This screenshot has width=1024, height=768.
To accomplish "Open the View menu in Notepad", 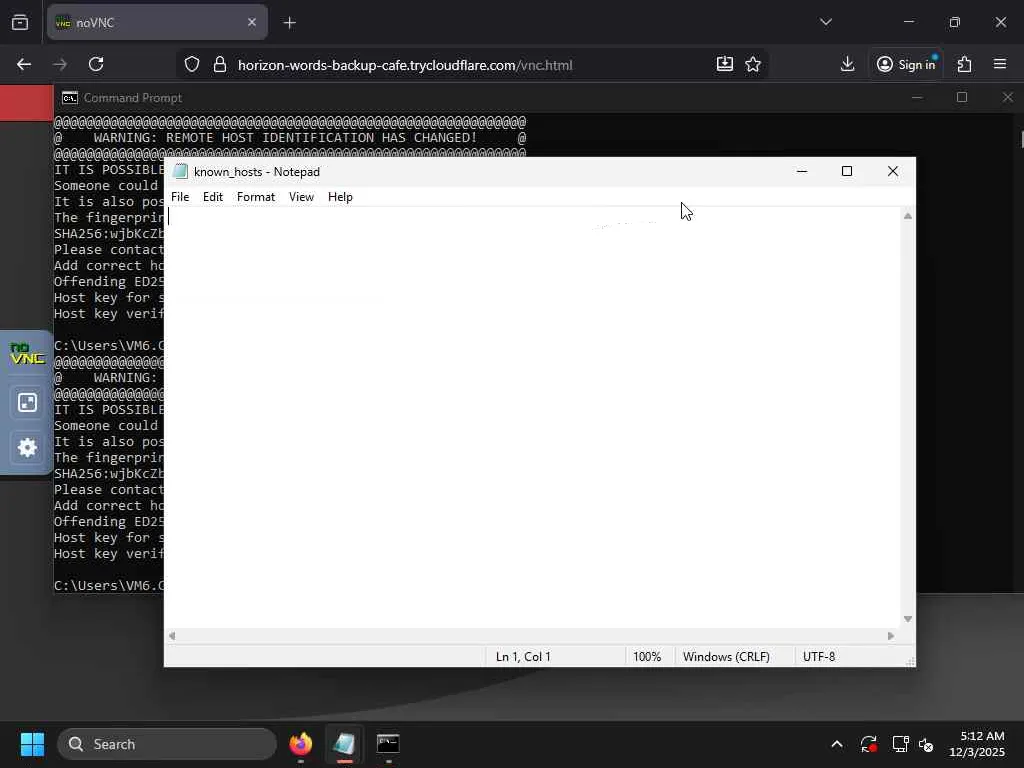I will pyautogui.click(x=301, y=197).
